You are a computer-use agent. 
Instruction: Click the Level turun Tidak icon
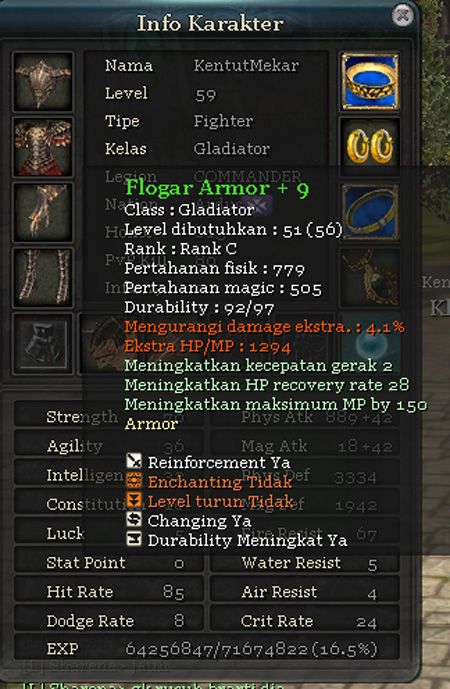[x=134, y=500]
